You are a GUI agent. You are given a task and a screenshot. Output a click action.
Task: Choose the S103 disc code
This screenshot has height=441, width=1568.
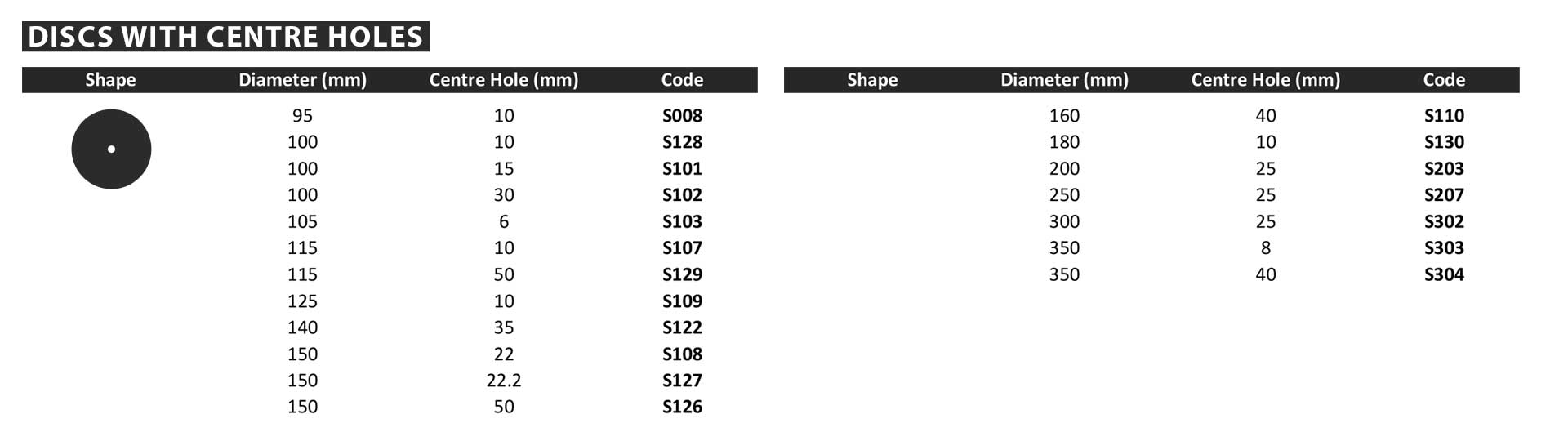[x=682, y=222]
